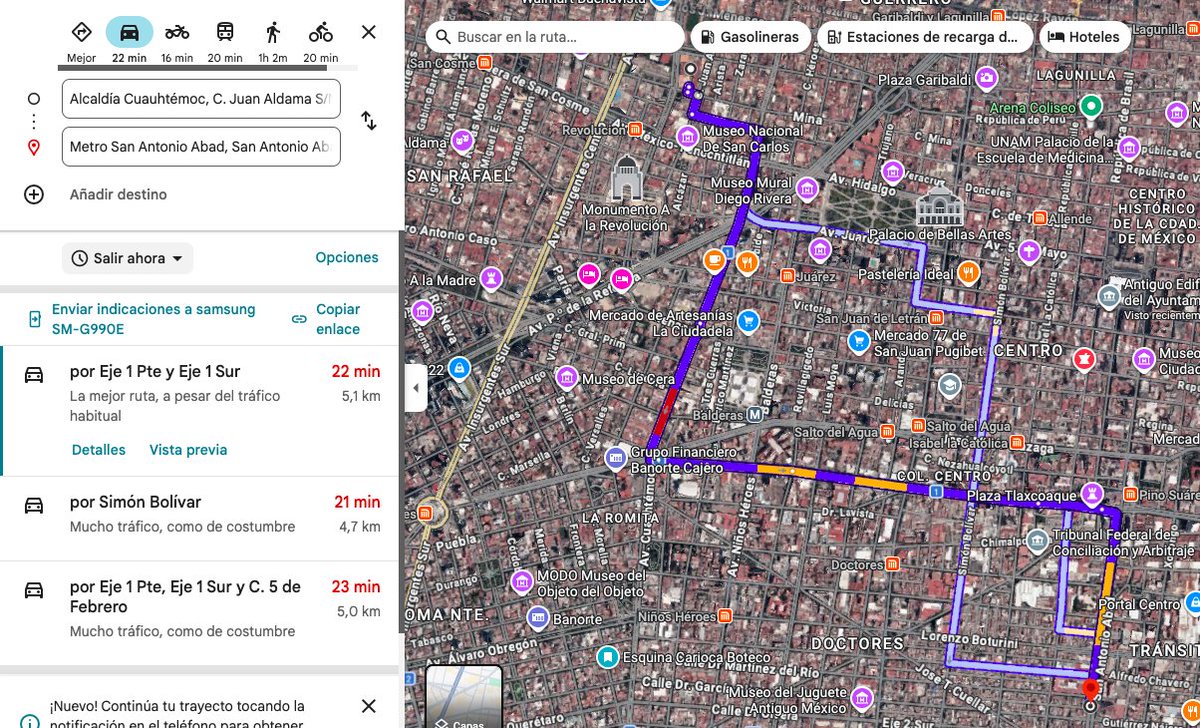Switch to the Mejor tab
The width and height of the screenshot is (1200, 728).
(81, 31)
